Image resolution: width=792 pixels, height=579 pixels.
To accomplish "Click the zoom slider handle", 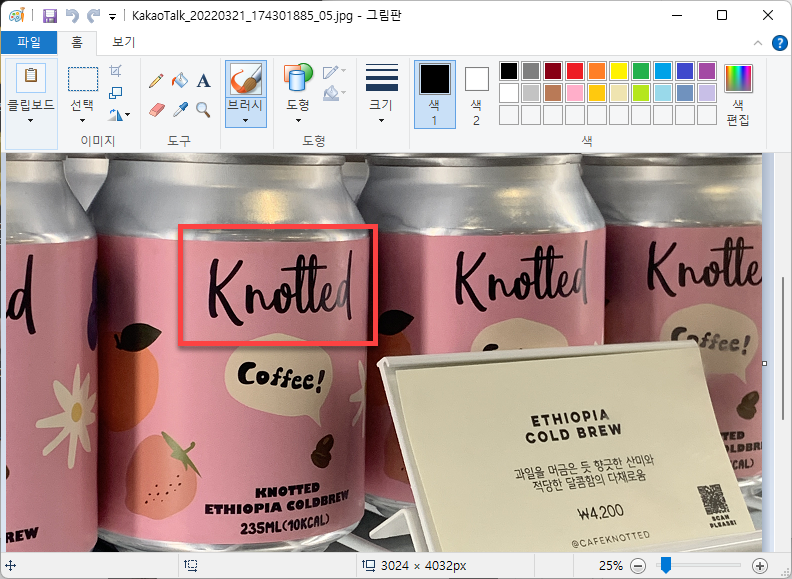I will (666, 565).
